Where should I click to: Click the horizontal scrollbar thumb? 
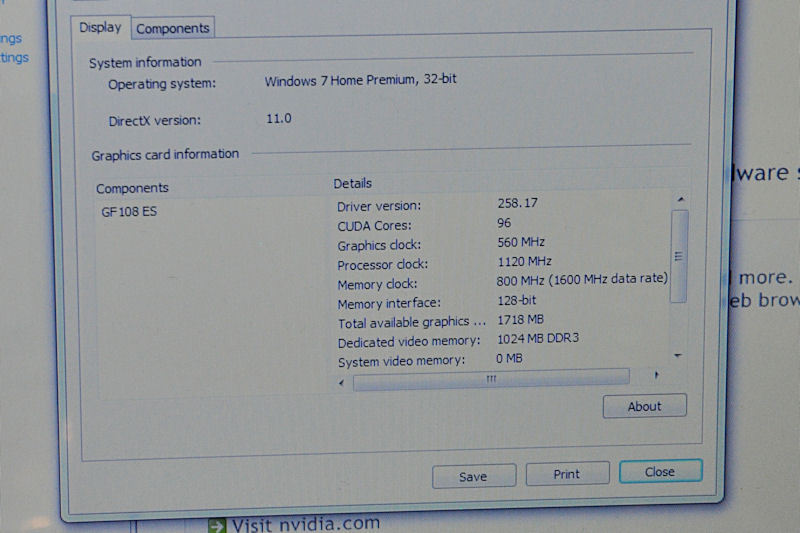[491, 379]
